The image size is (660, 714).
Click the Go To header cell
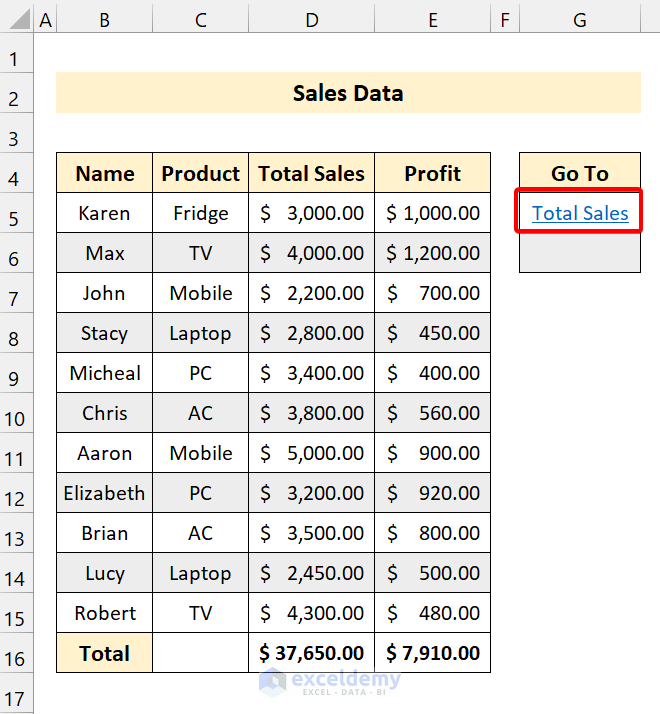click(x=580, y=173)
